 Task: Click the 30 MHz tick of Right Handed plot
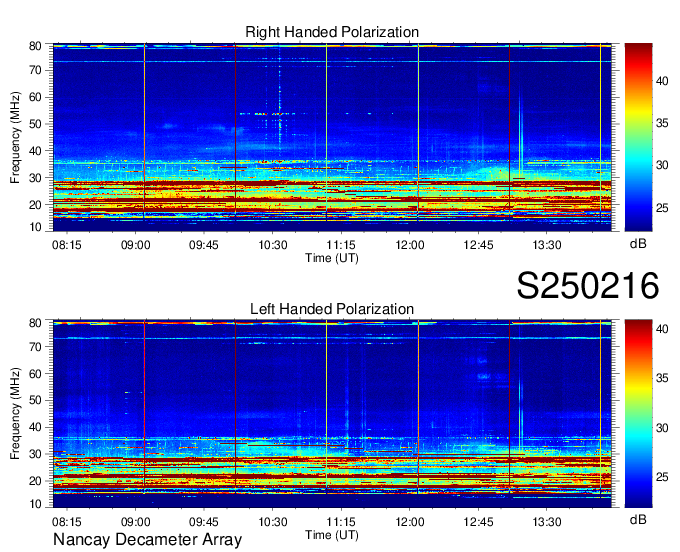35,178
